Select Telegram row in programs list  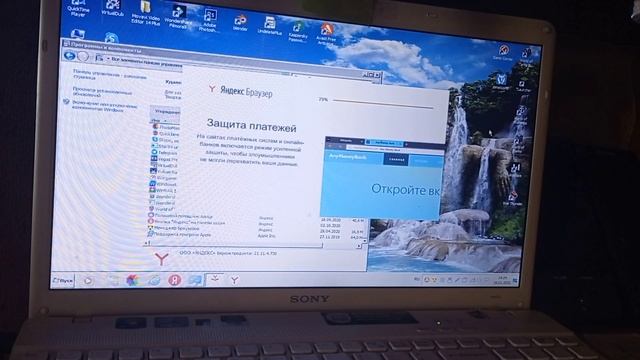pyautogui.click(x=164, y=153)
